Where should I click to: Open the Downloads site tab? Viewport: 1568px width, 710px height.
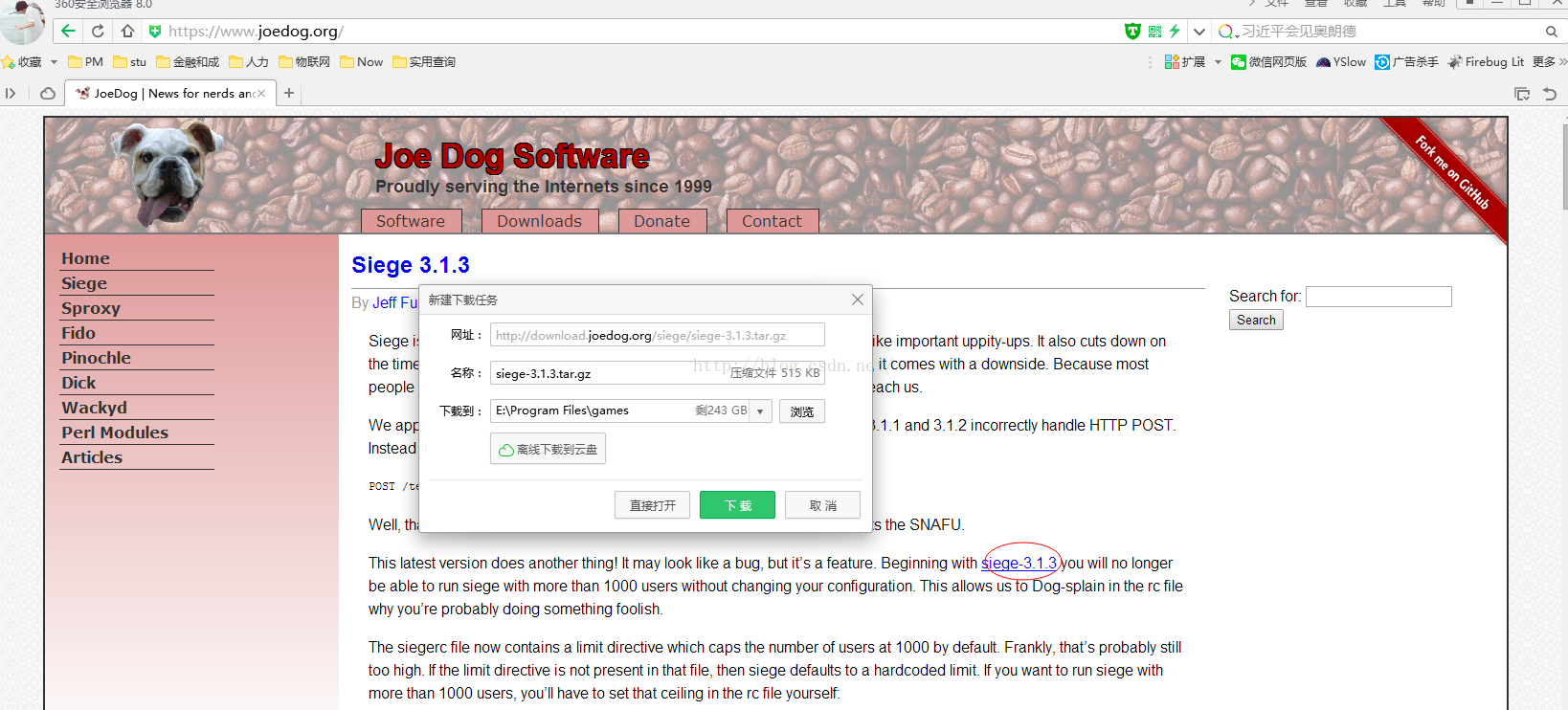tap(539, 221)
